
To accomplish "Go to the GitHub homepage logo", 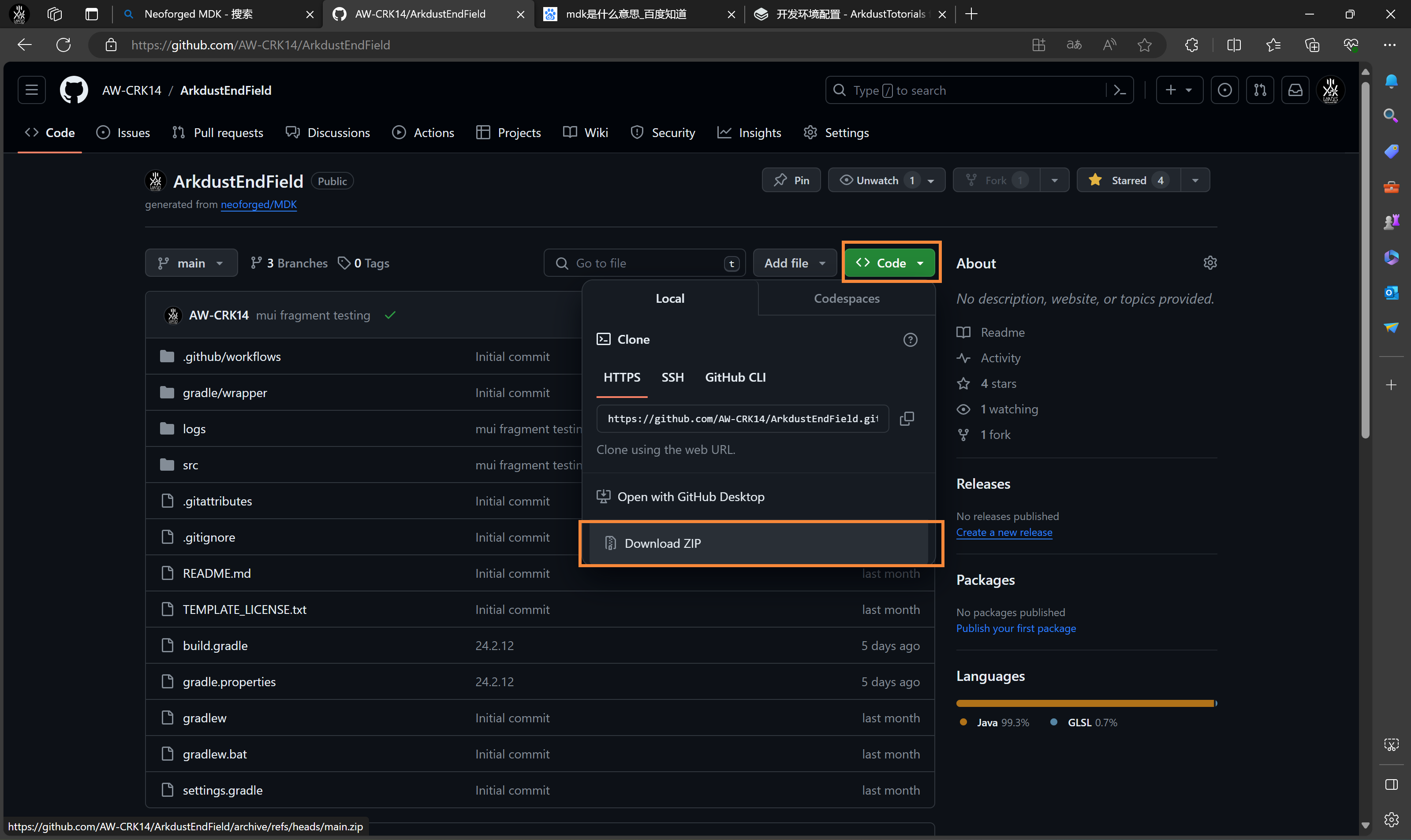I will [74, 90].
